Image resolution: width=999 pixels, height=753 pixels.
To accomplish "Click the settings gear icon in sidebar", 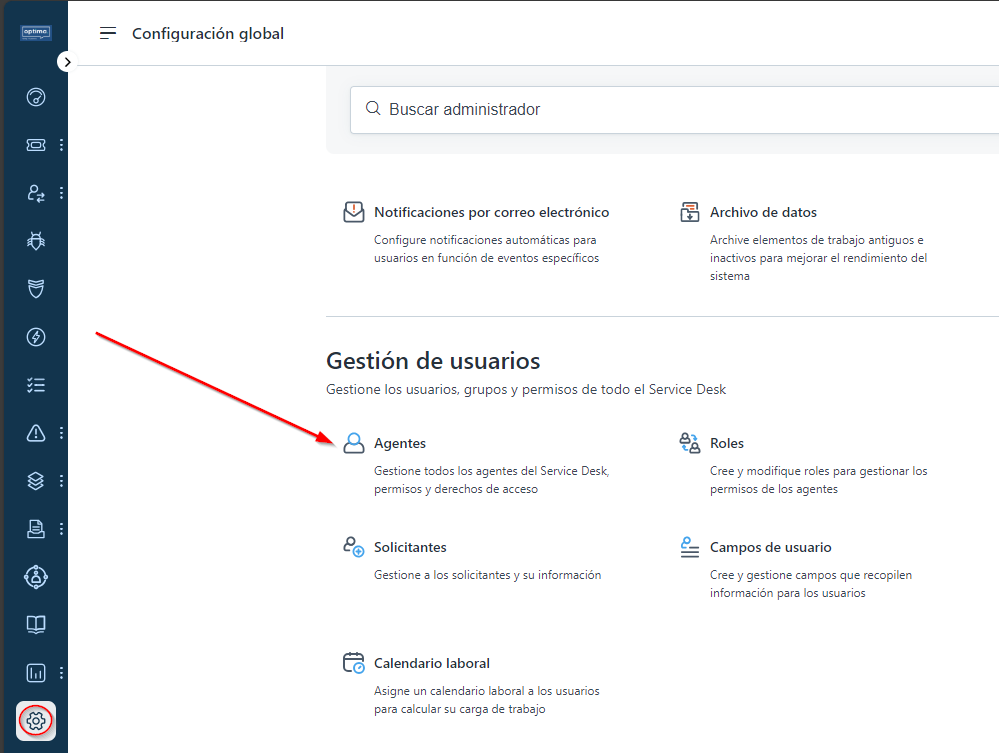I will 36,720.
